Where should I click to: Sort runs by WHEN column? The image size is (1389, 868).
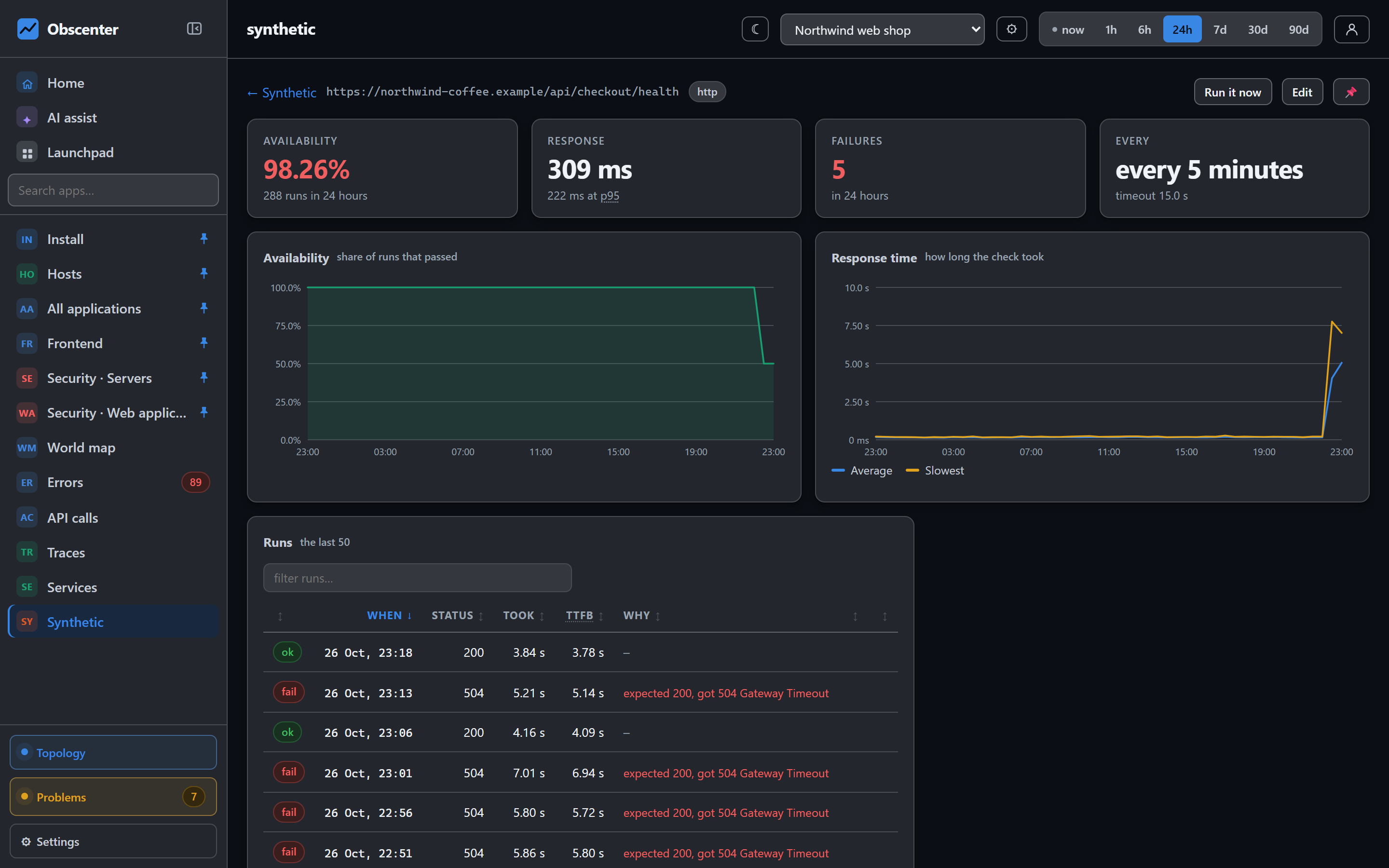(x=389, y=615)
